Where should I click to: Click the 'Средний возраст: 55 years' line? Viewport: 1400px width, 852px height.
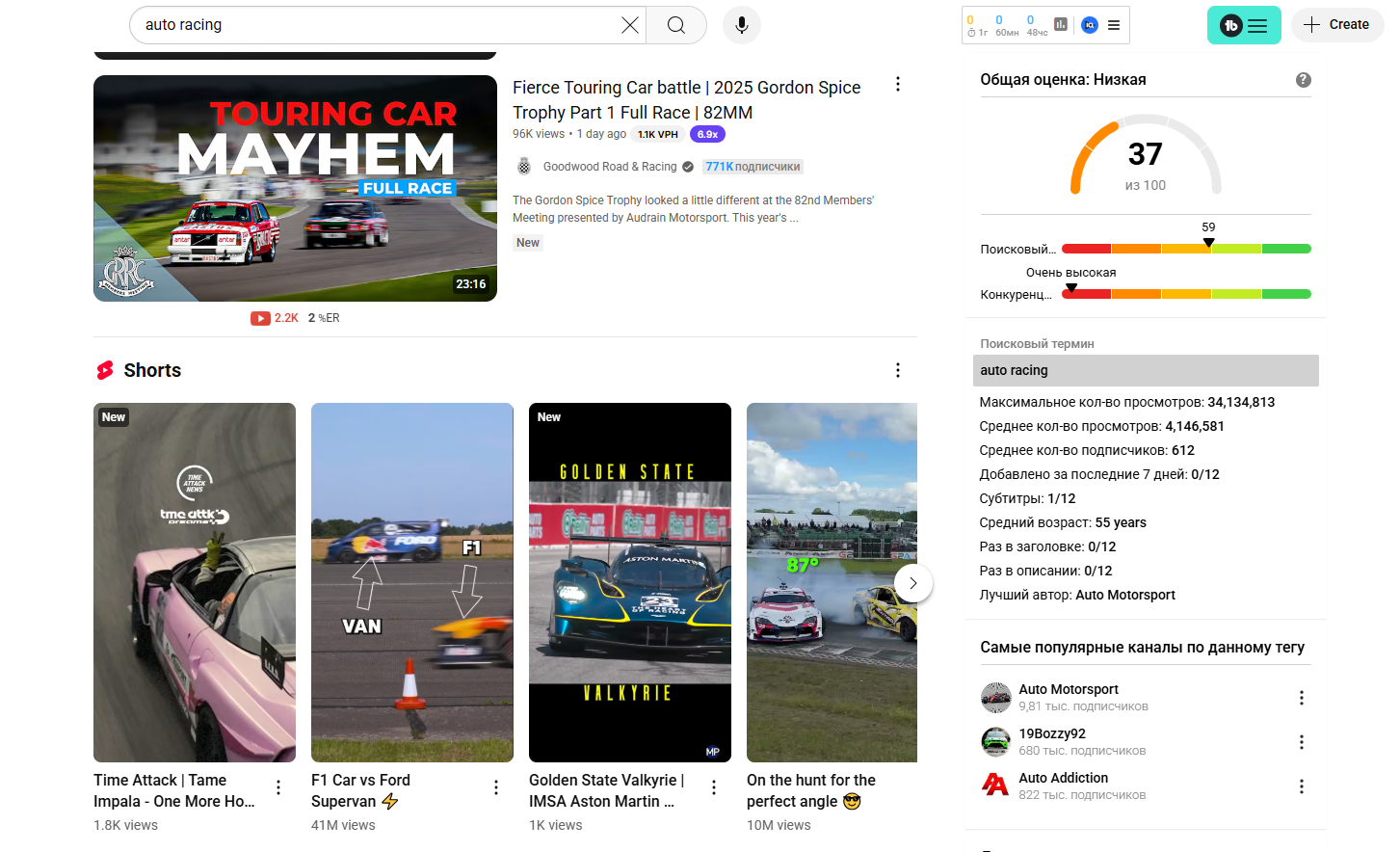[1063, 522]
